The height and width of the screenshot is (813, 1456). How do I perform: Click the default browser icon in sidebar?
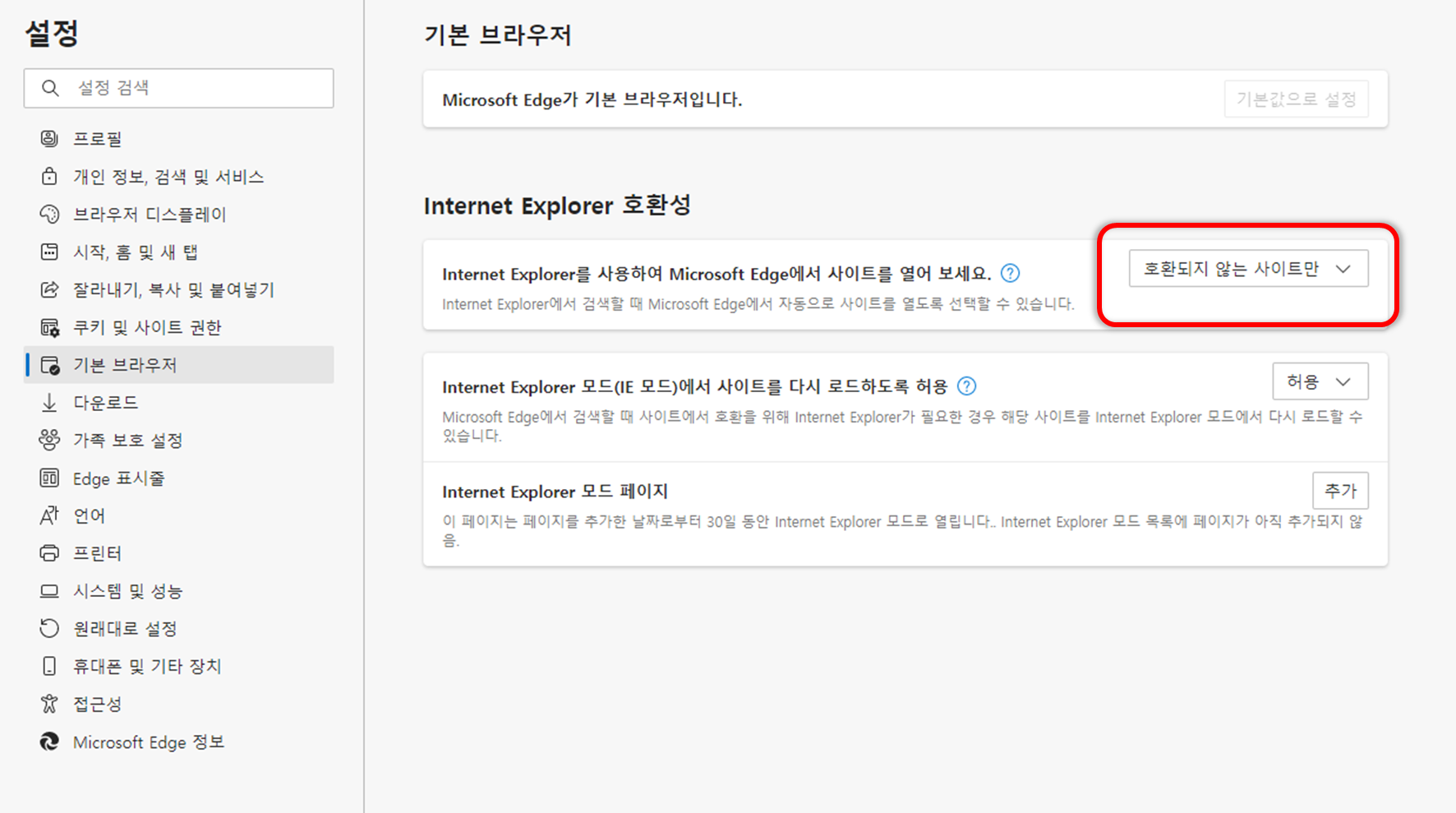[x=49, y=365]
